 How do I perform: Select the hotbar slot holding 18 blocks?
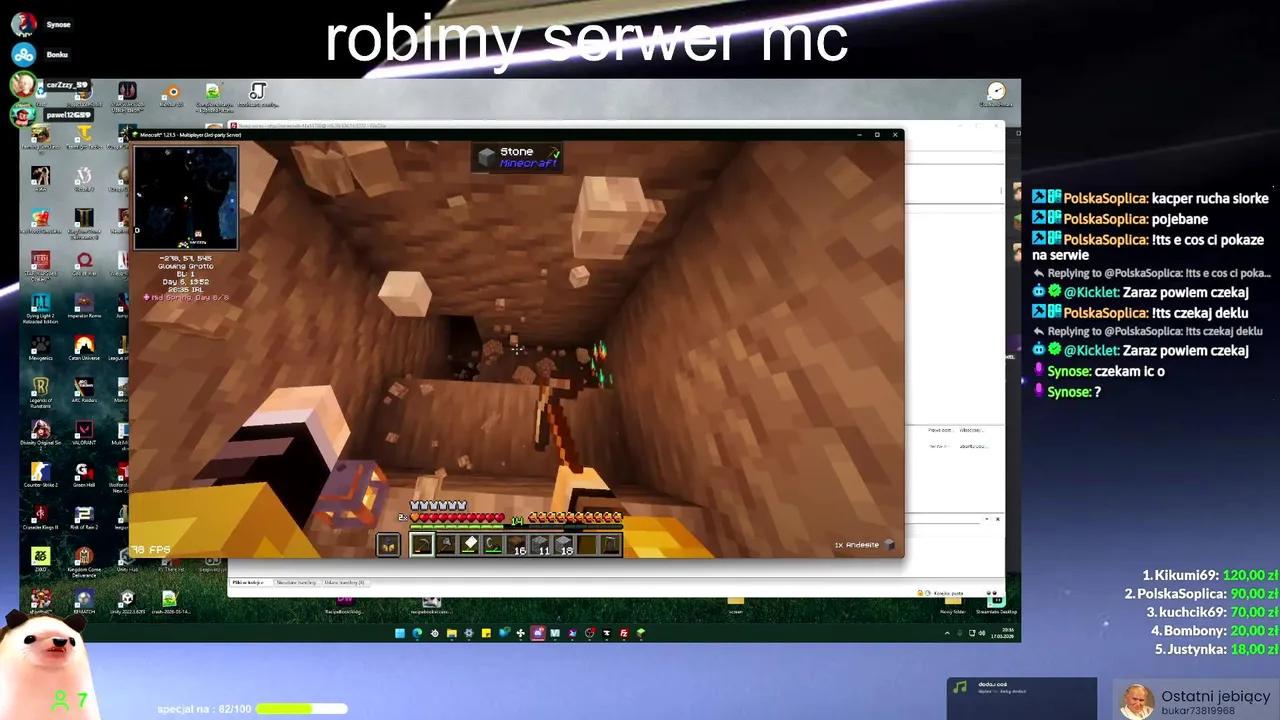pyautogui.click(x=565, y=545)
